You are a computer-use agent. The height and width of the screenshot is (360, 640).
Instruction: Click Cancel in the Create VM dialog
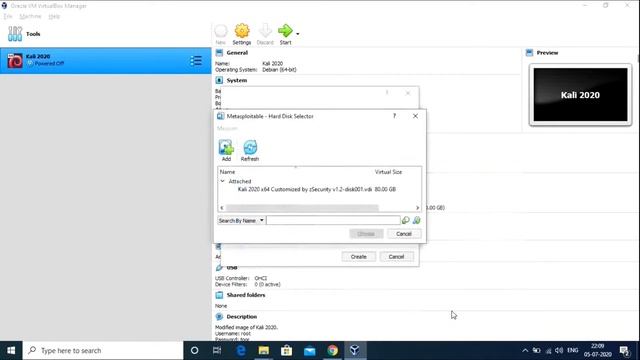pyautogui.click(x=396, y=257)
